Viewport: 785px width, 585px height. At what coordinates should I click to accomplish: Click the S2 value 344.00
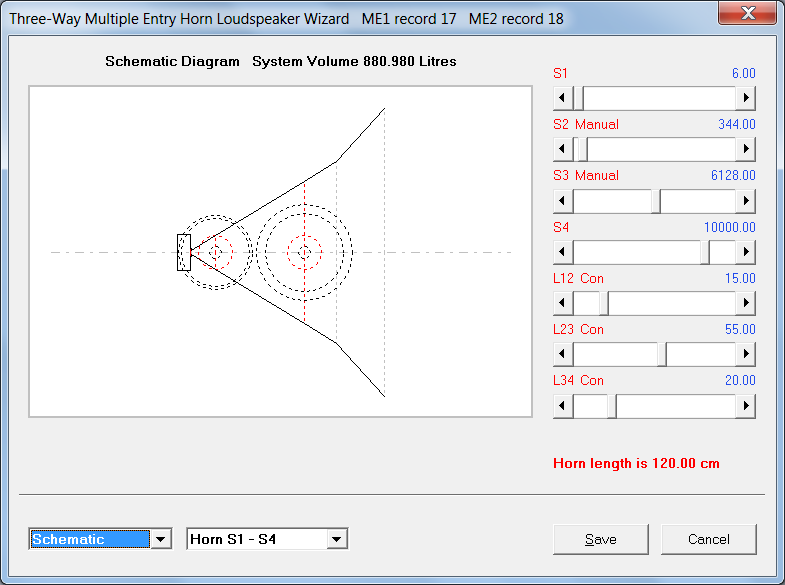(737, 124)
